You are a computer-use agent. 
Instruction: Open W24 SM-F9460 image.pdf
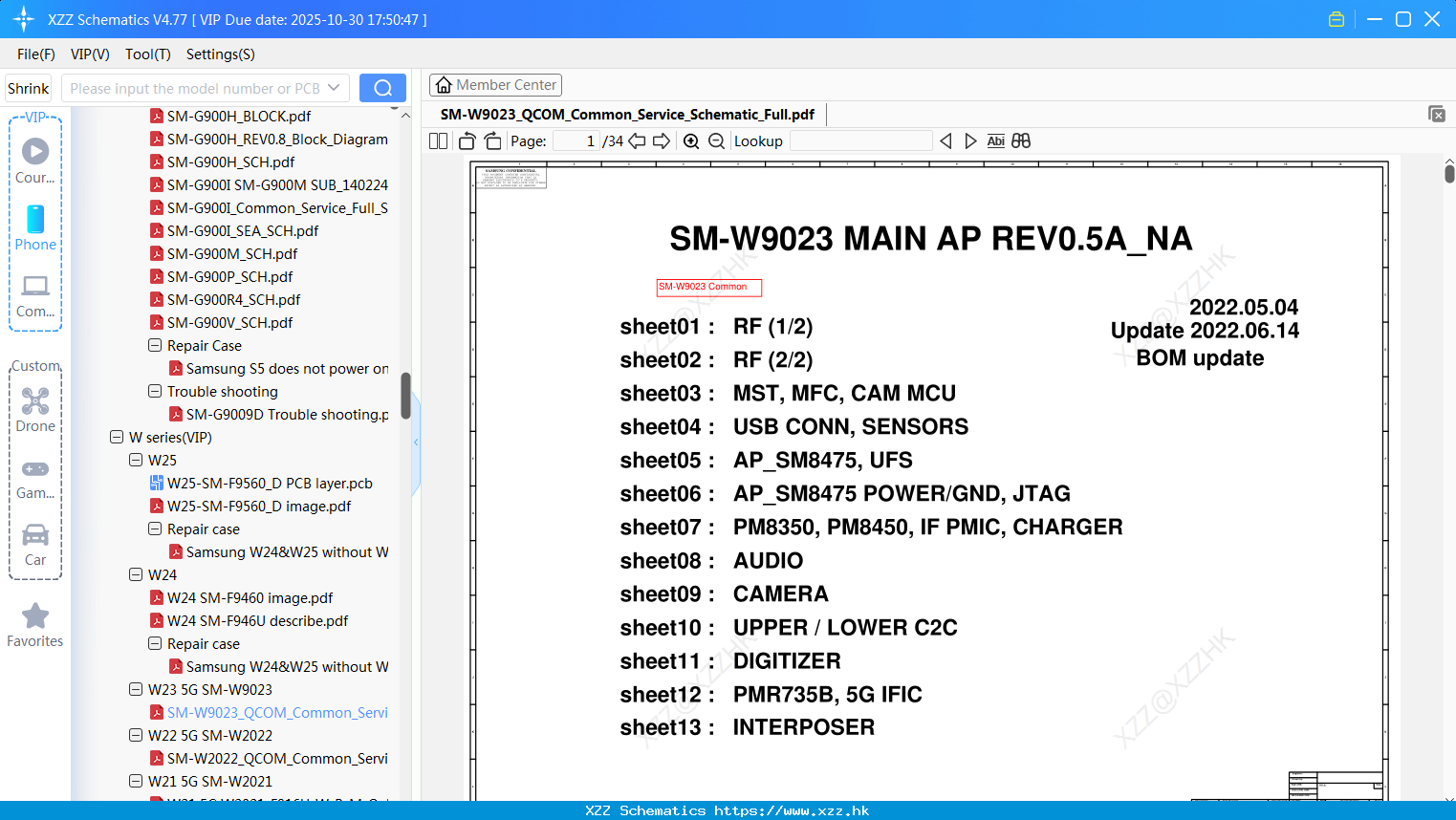click(250, 598)
